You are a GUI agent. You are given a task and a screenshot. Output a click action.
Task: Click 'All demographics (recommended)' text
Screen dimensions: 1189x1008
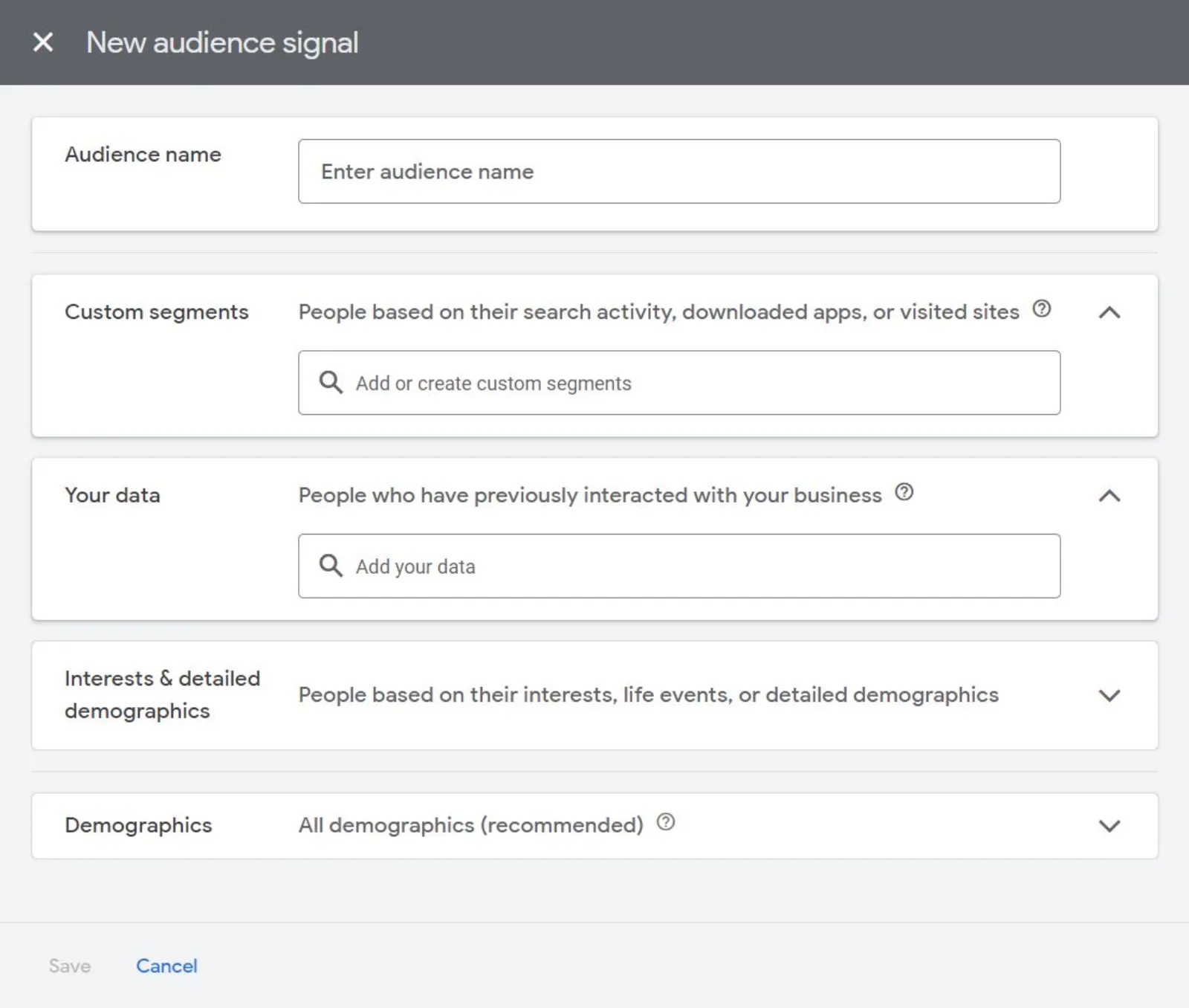pyautogui.click(x=471, y=825)
